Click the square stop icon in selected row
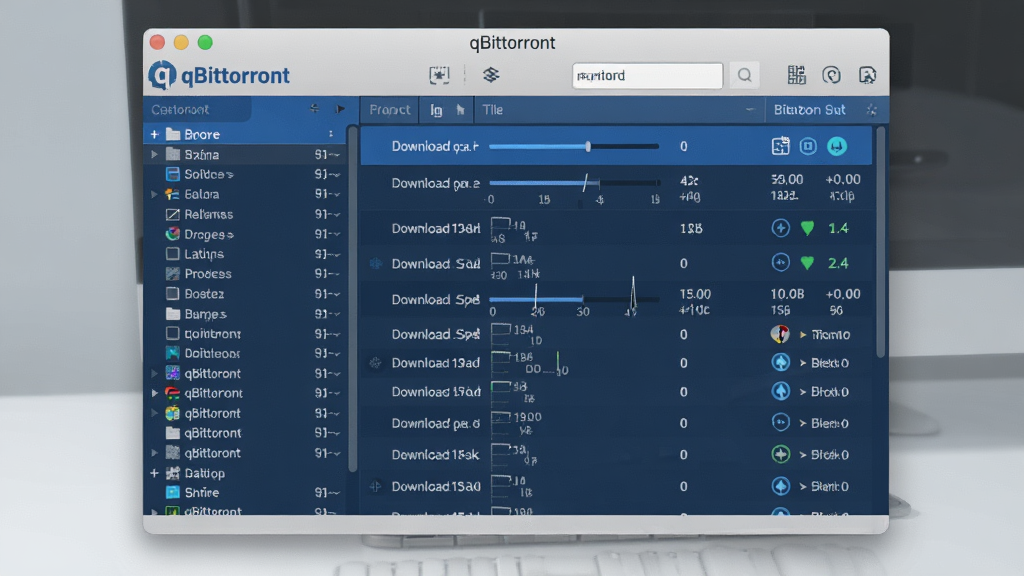This screenshot has width=1024, height=576. (808, 146)
